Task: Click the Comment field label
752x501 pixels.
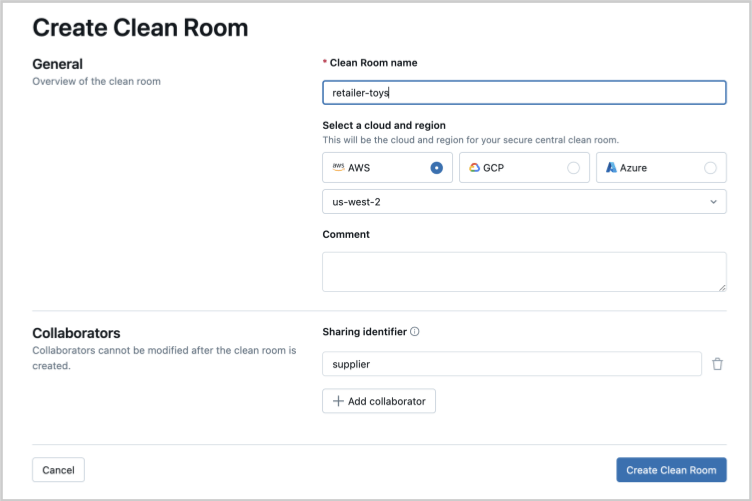Action: pos(346,234)
